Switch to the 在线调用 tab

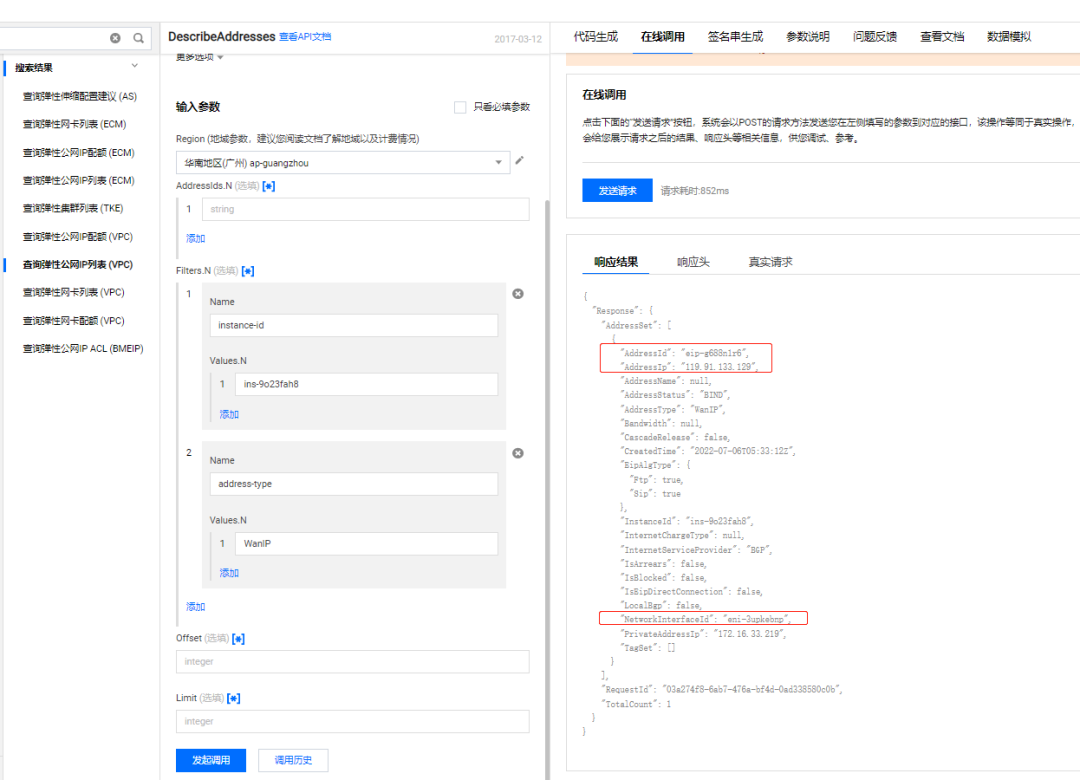[x=663, y=37]
